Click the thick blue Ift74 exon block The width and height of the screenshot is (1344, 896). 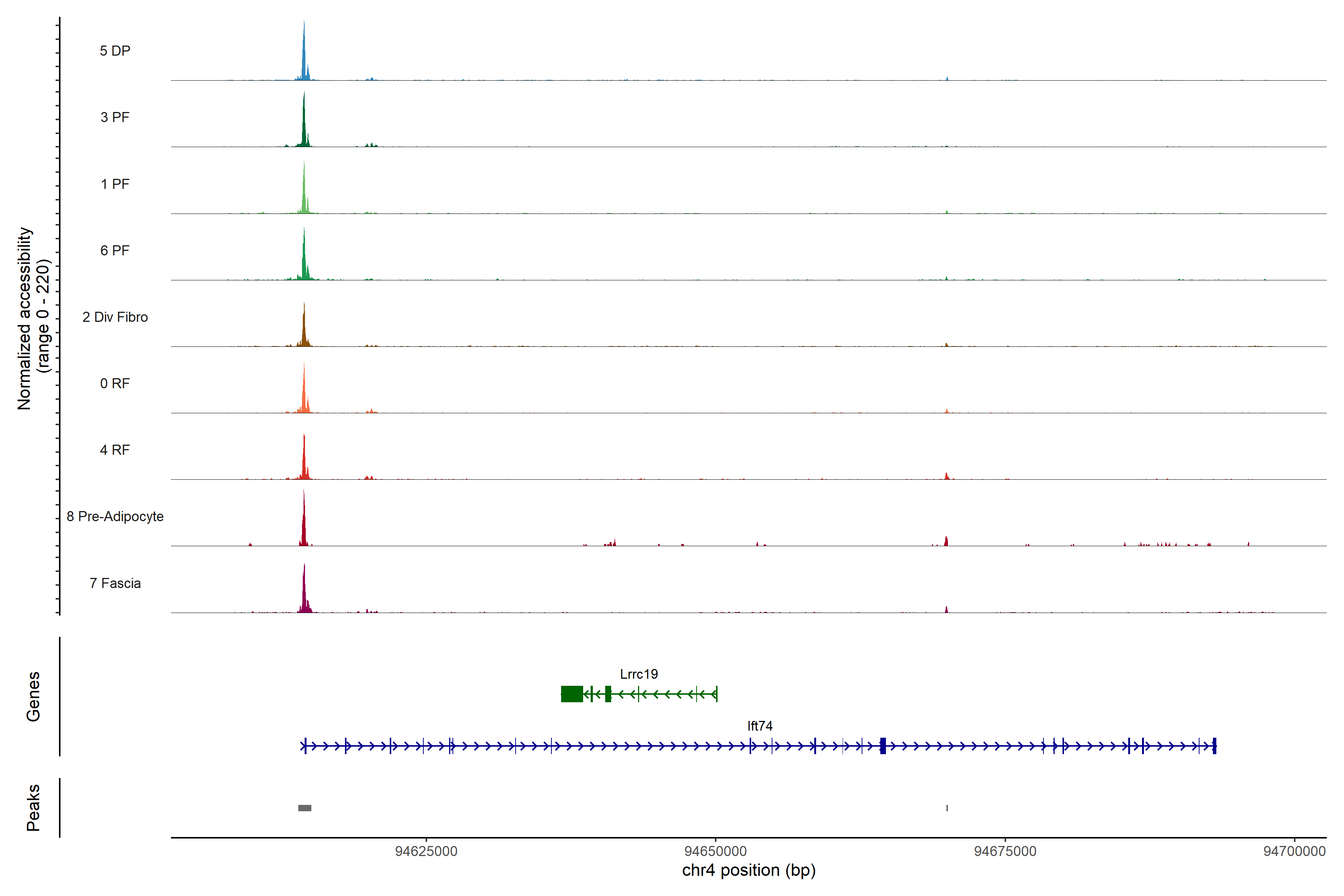883,746
